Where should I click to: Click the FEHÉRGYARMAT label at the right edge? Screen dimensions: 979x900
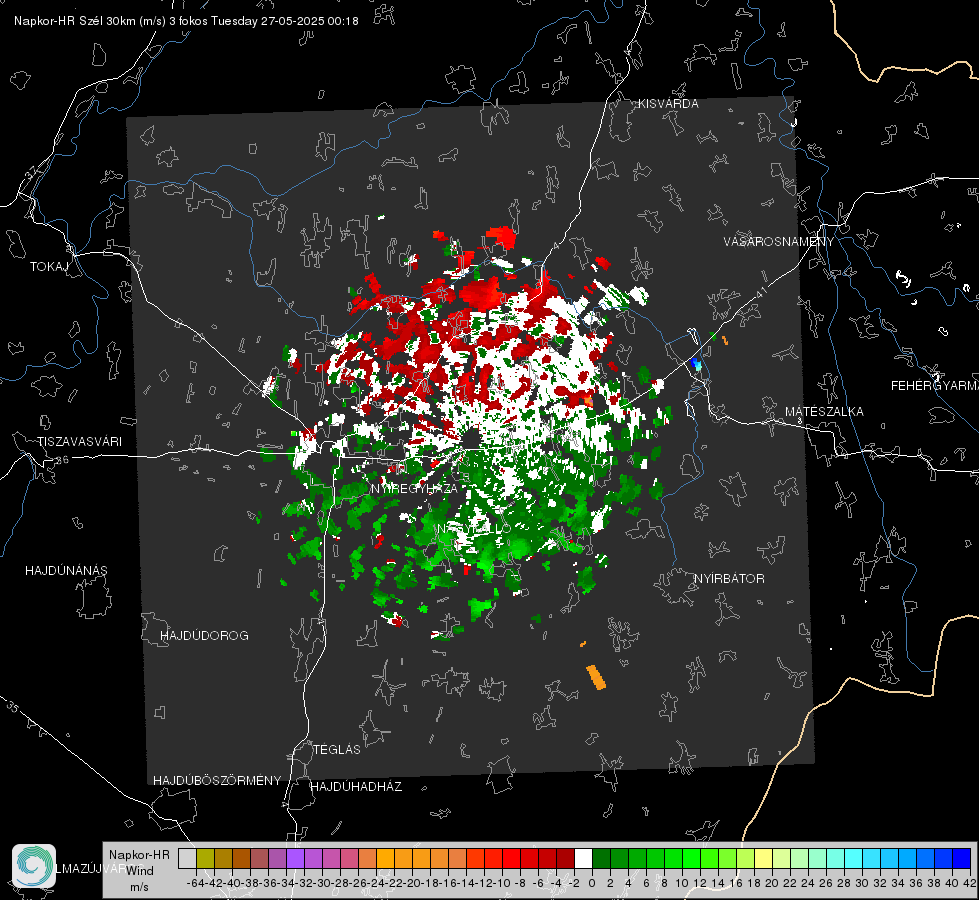[x=935, y=386]
